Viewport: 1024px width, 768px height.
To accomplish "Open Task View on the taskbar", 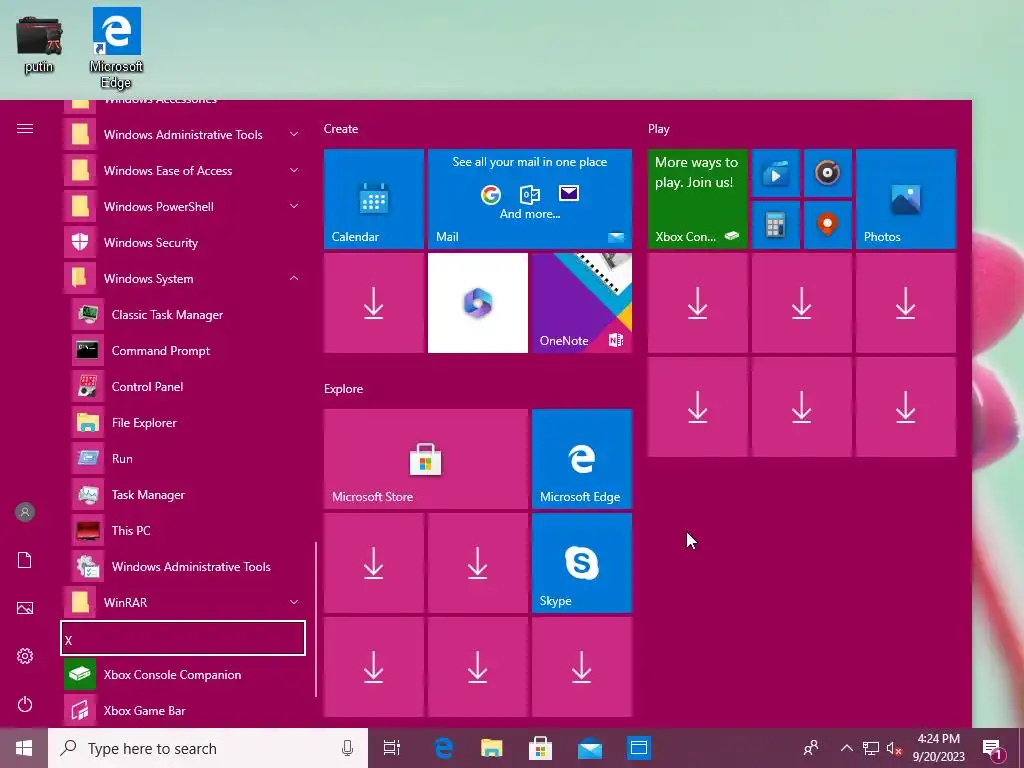I will coord(392,748).
